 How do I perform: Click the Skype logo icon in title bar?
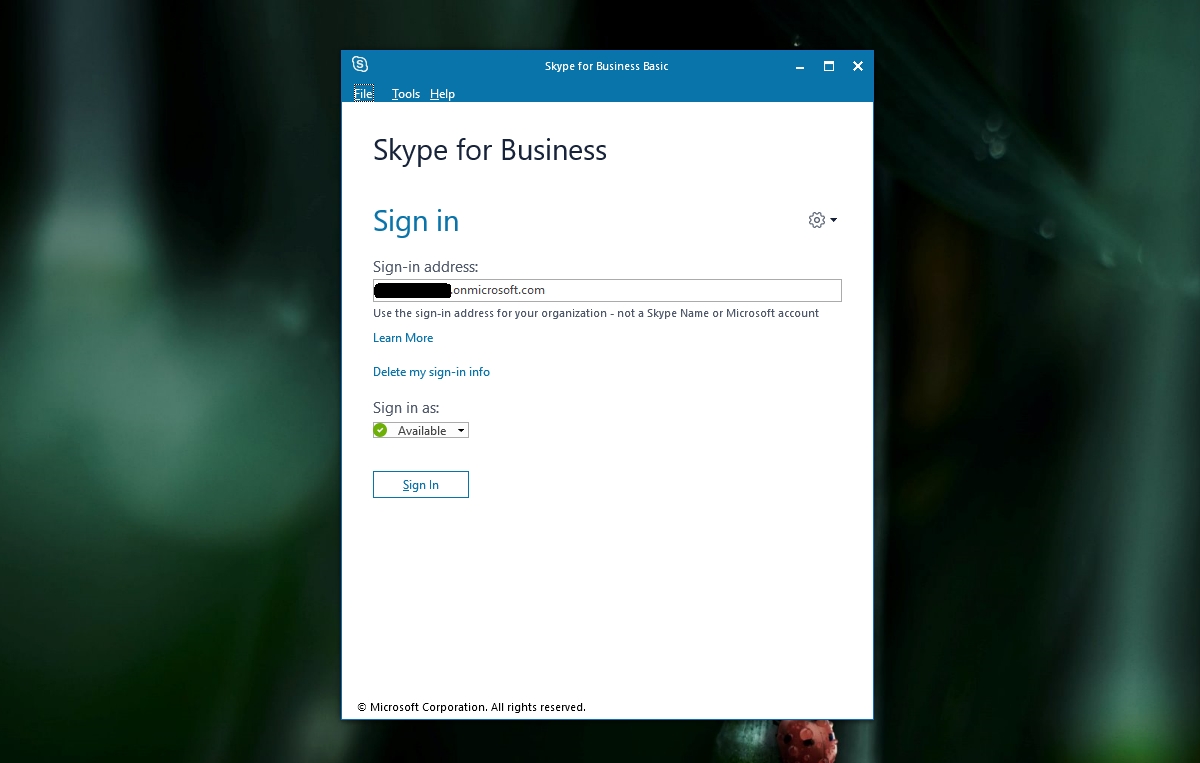(x=360, y=65)
